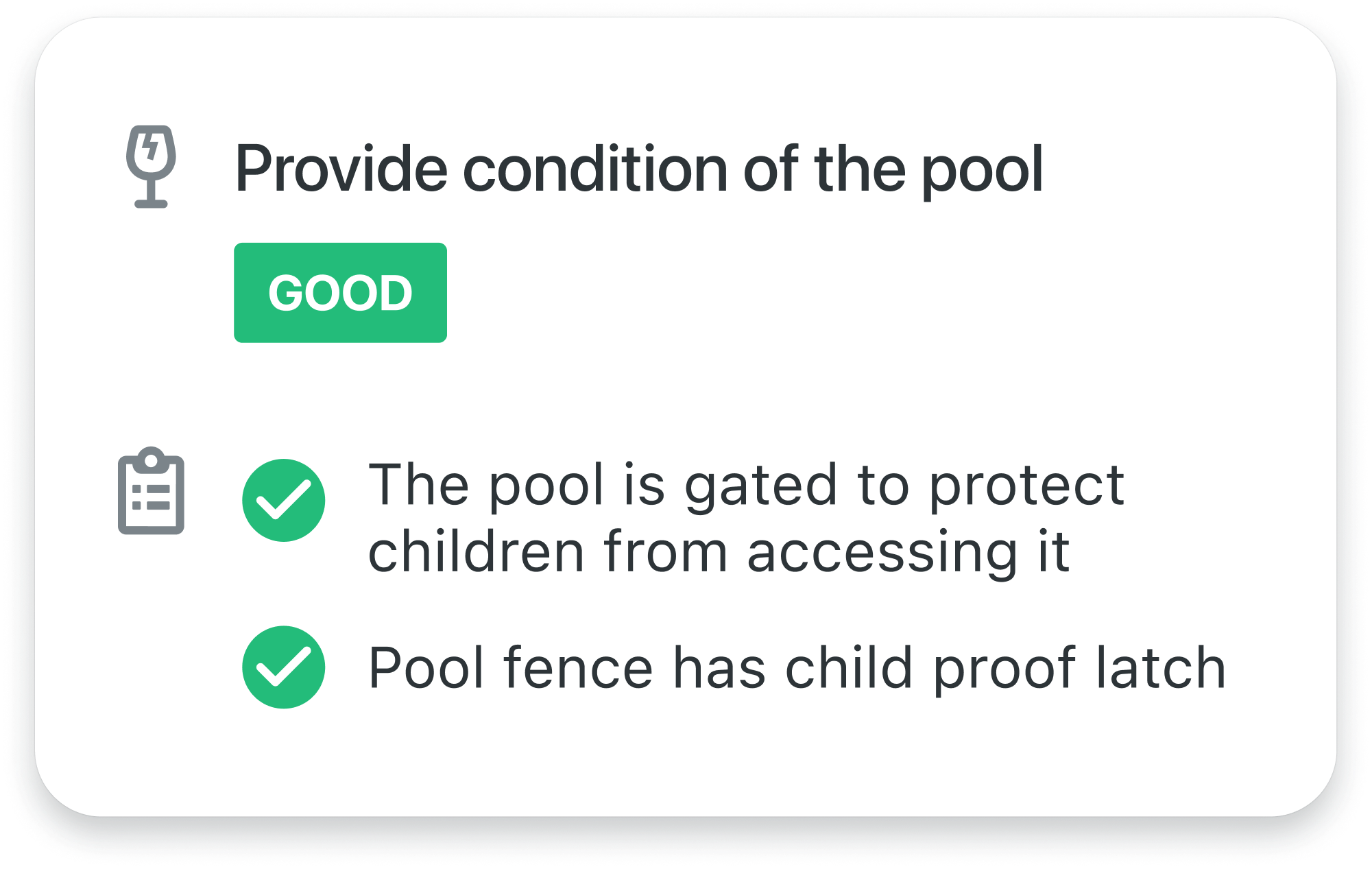Viewport: 1372px width, 869px height.
Task: Click the word 'proof' in second checklist item
Action: (1004, 668)
